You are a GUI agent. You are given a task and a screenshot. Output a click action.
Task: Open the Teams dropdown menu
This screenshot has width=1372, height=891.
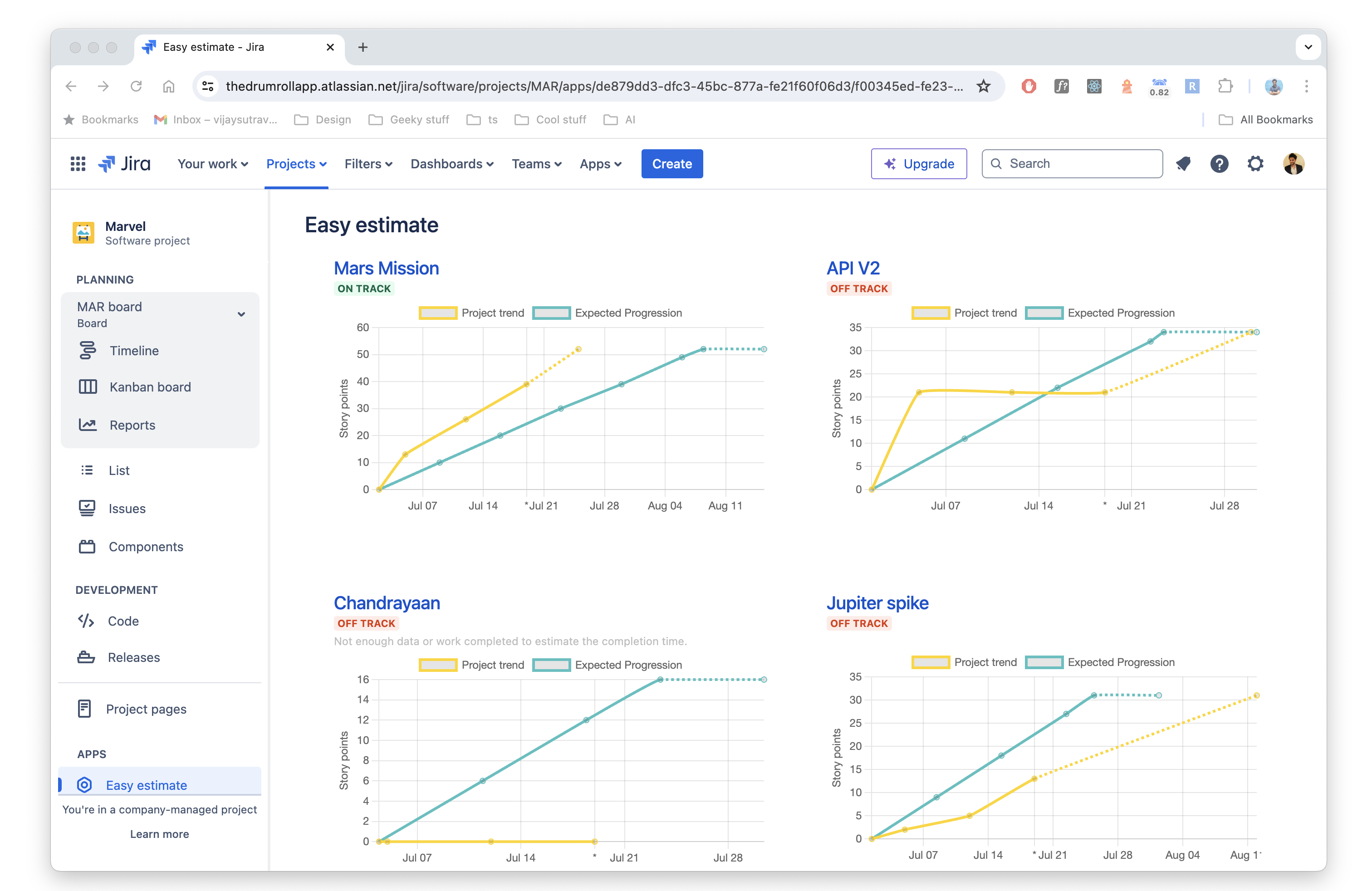537,164
